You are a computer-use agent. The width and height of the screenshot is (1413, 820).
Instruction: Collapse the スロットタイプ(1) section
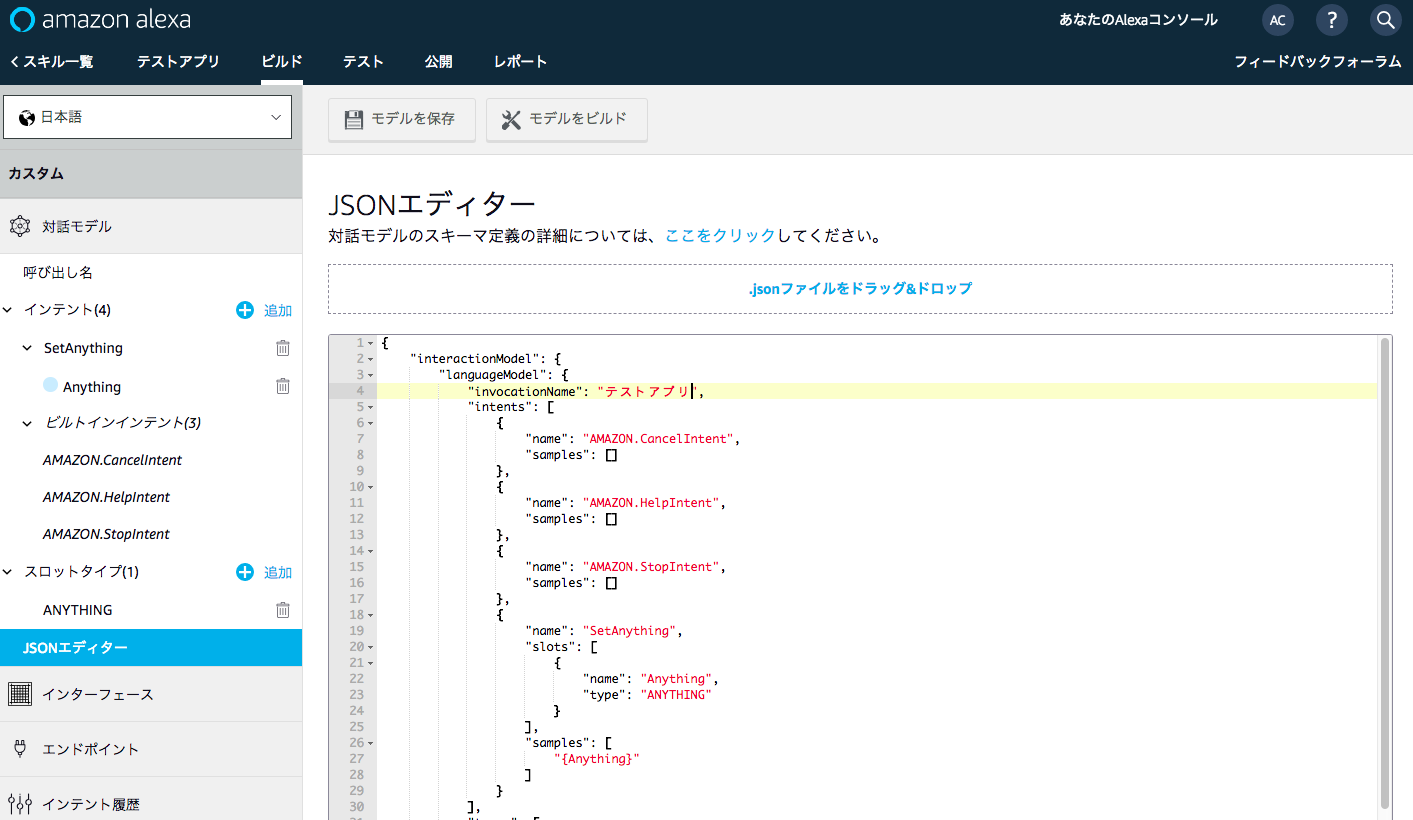[x=10, y=572]
